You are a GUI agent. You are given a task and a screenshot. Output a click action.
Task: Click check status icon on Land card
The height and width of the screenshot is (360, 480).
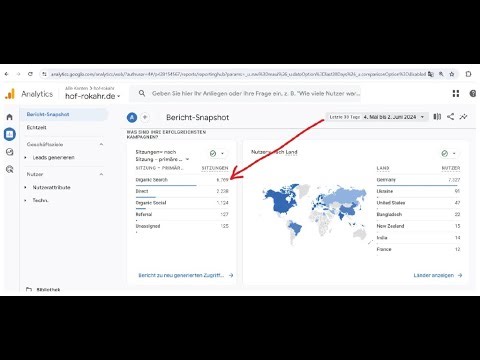[x=445, y=153]
